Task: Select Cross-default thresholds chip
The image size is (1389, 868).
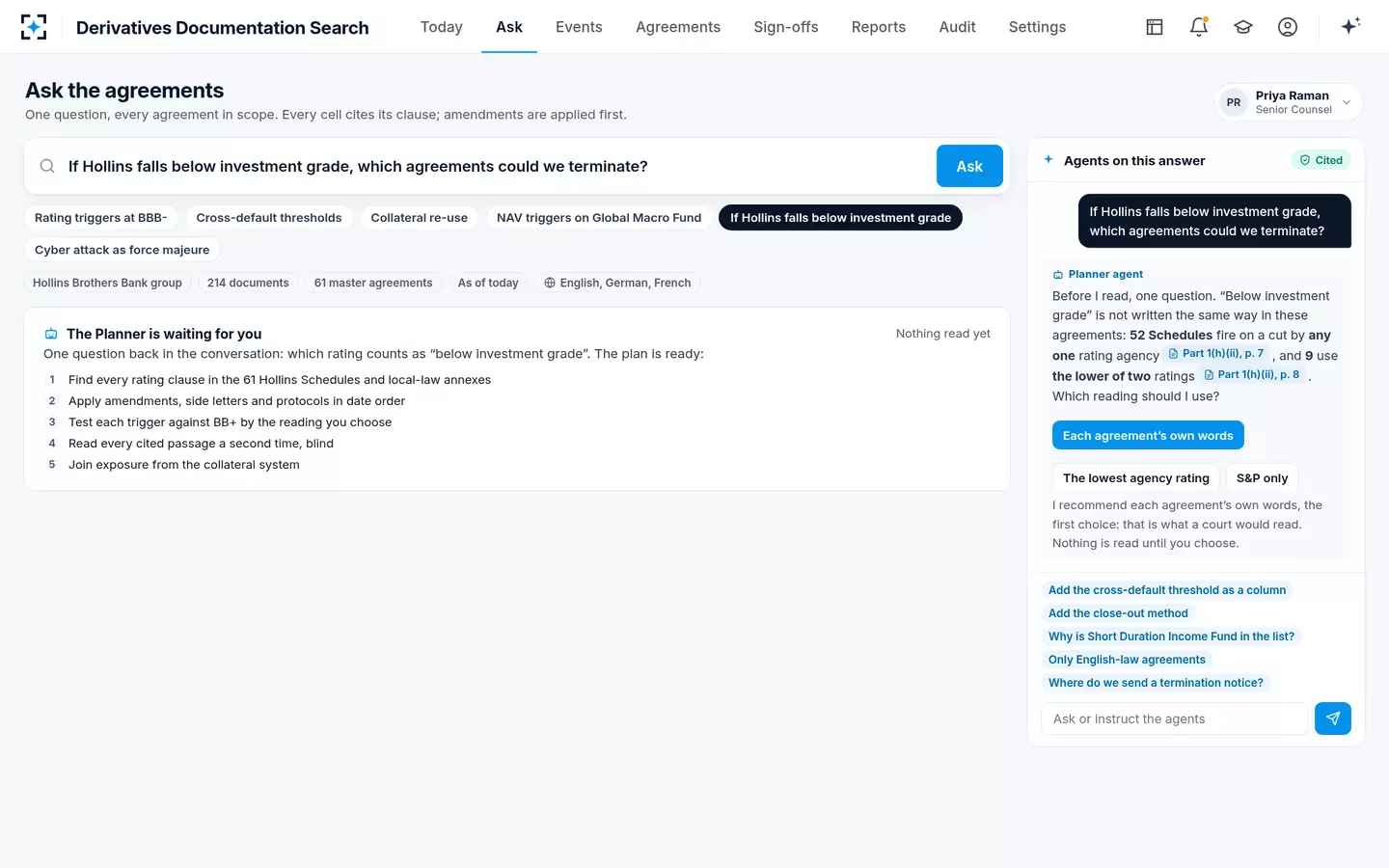Action: pyautogui.click(x=269, y=218)
